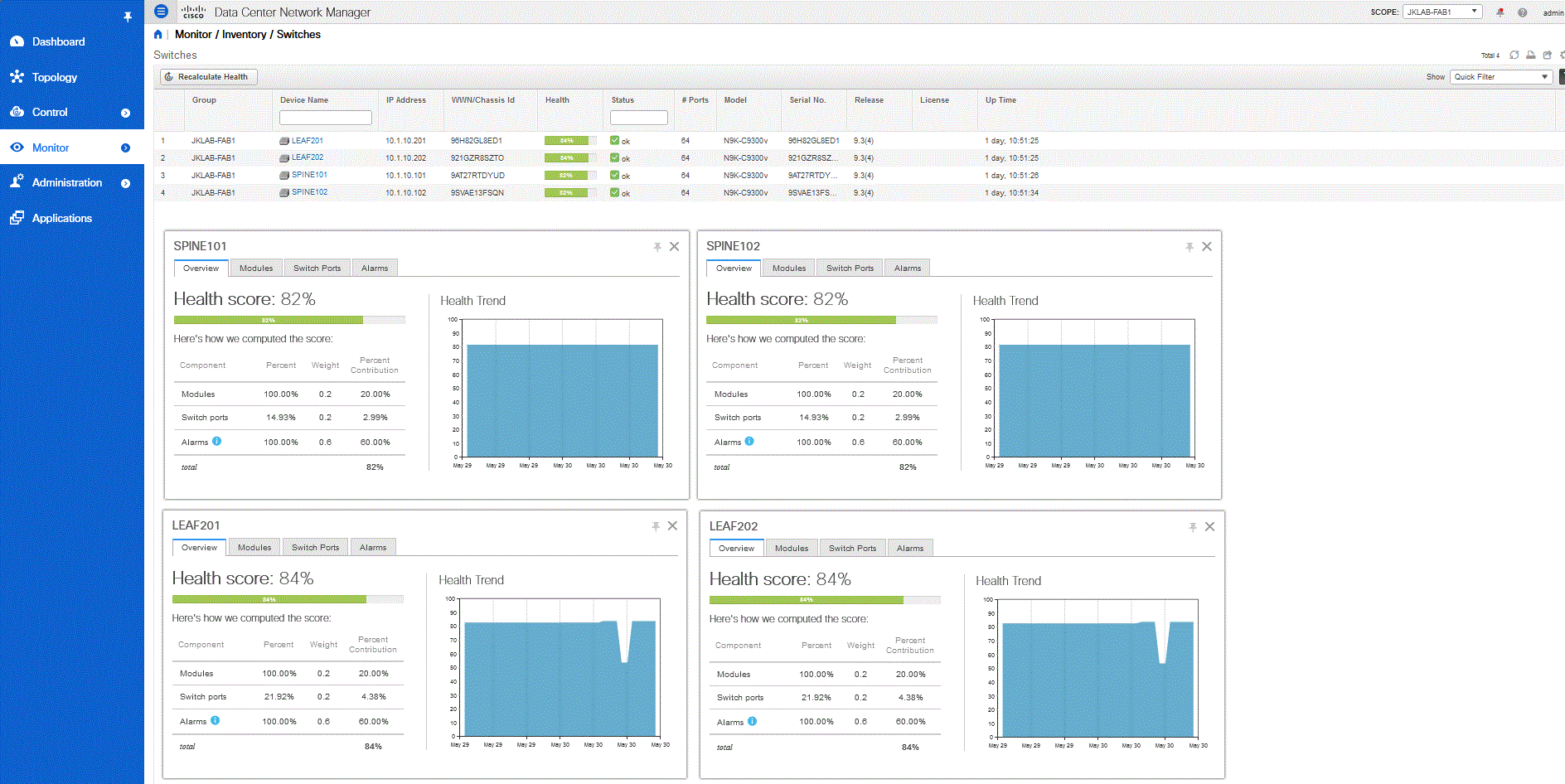The height and width of the screenshot is (784, 1565).
Task: Click the Health score bar in LEAF202 panel
Action: click(x=825, y=600)
